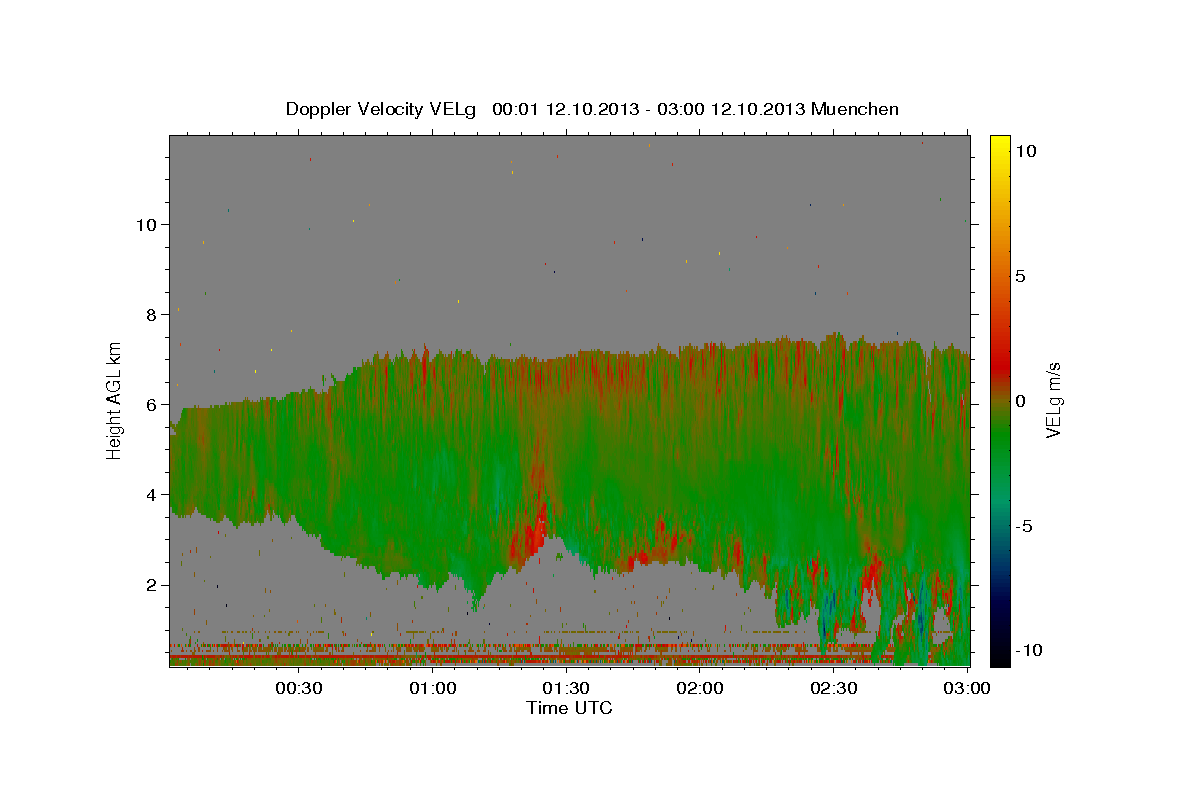Click the 01:00 time tick label
Screen dimensions: 1200x800
click(x=433, y=688)
